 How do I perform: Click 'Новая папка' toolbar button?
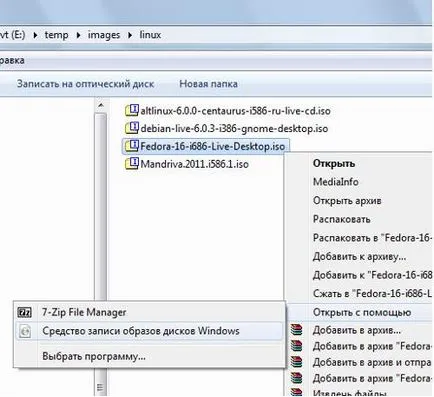coord(208,84)
